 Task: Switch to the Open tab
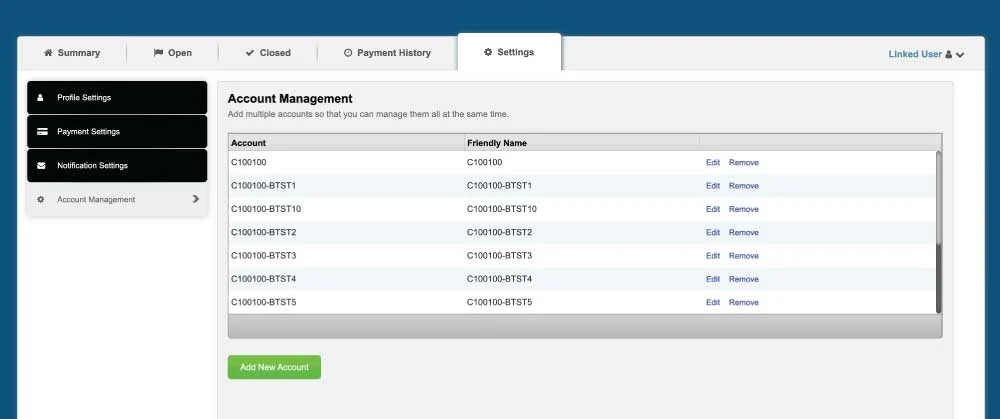(x=172, y=53)
